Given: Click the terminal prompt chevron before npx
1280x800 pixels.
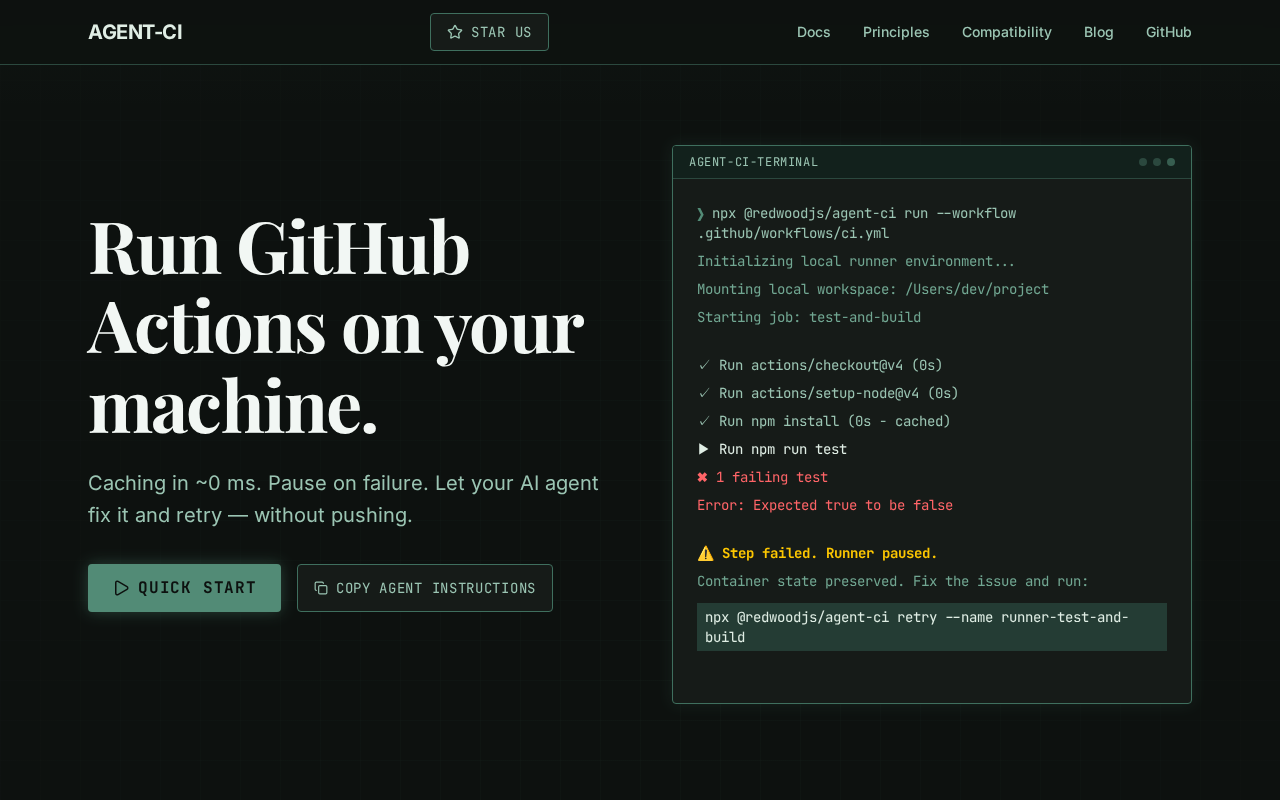Looking at the screenshot, I should (x=701, y=213).
